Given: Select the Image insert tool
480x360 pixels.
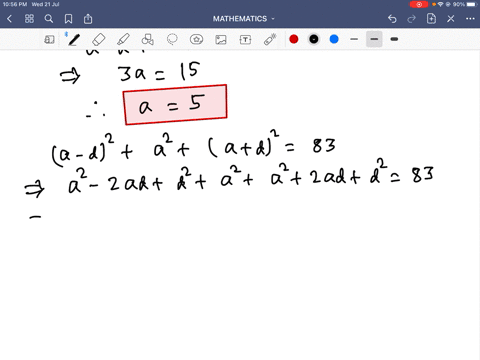Looking at the screenshot, I should point(221,40).
